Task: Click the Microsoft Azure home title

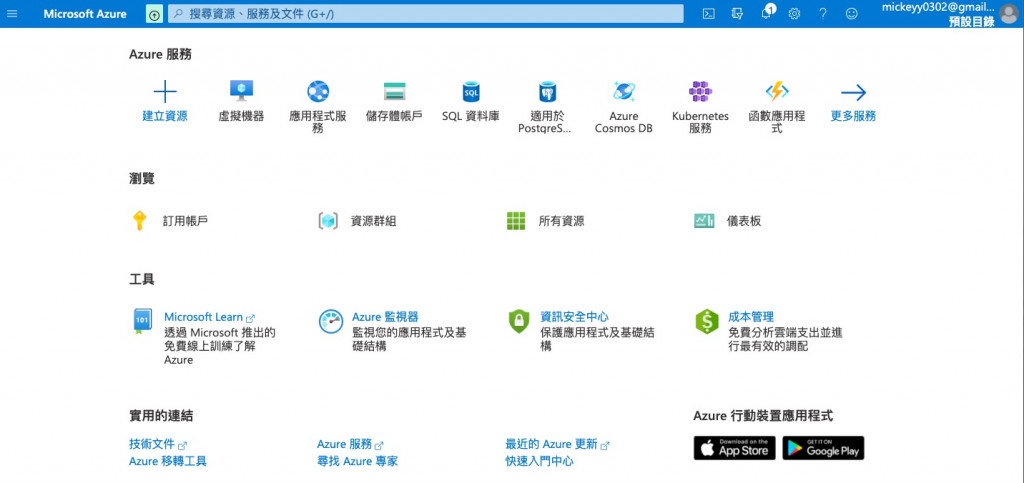Action: [x=85, y=14]
